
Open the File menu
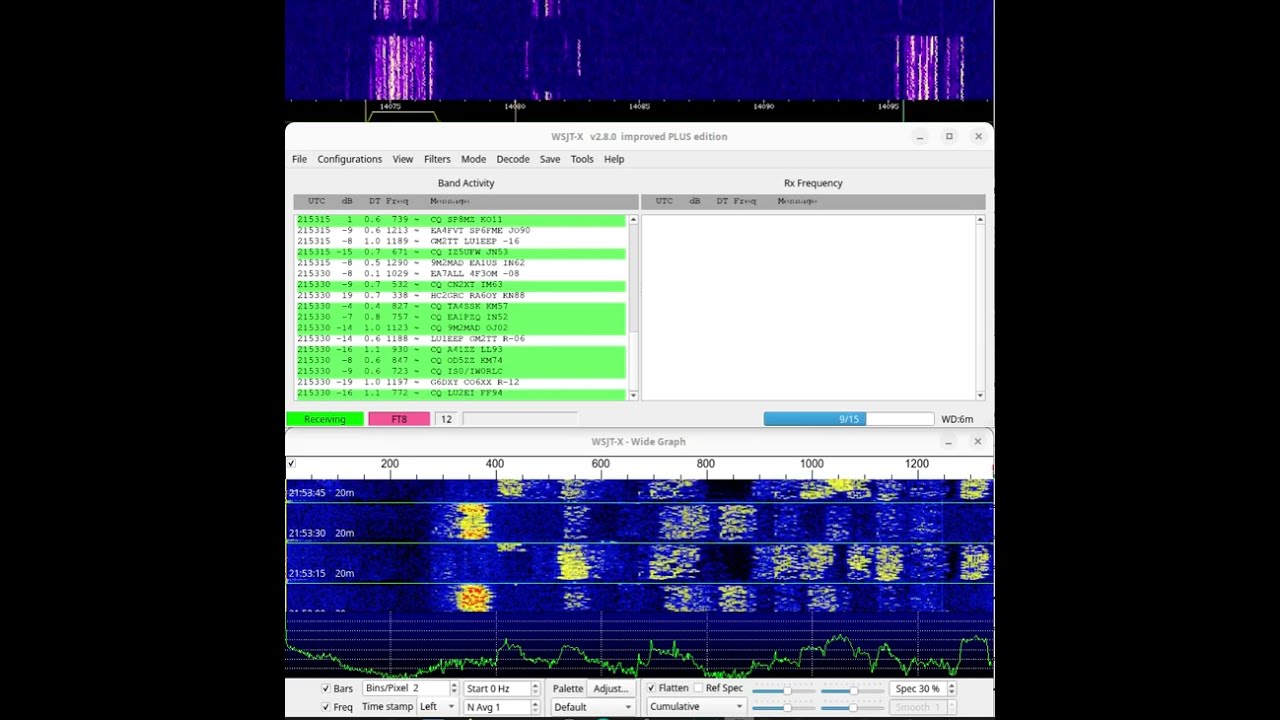coord(299,159)
